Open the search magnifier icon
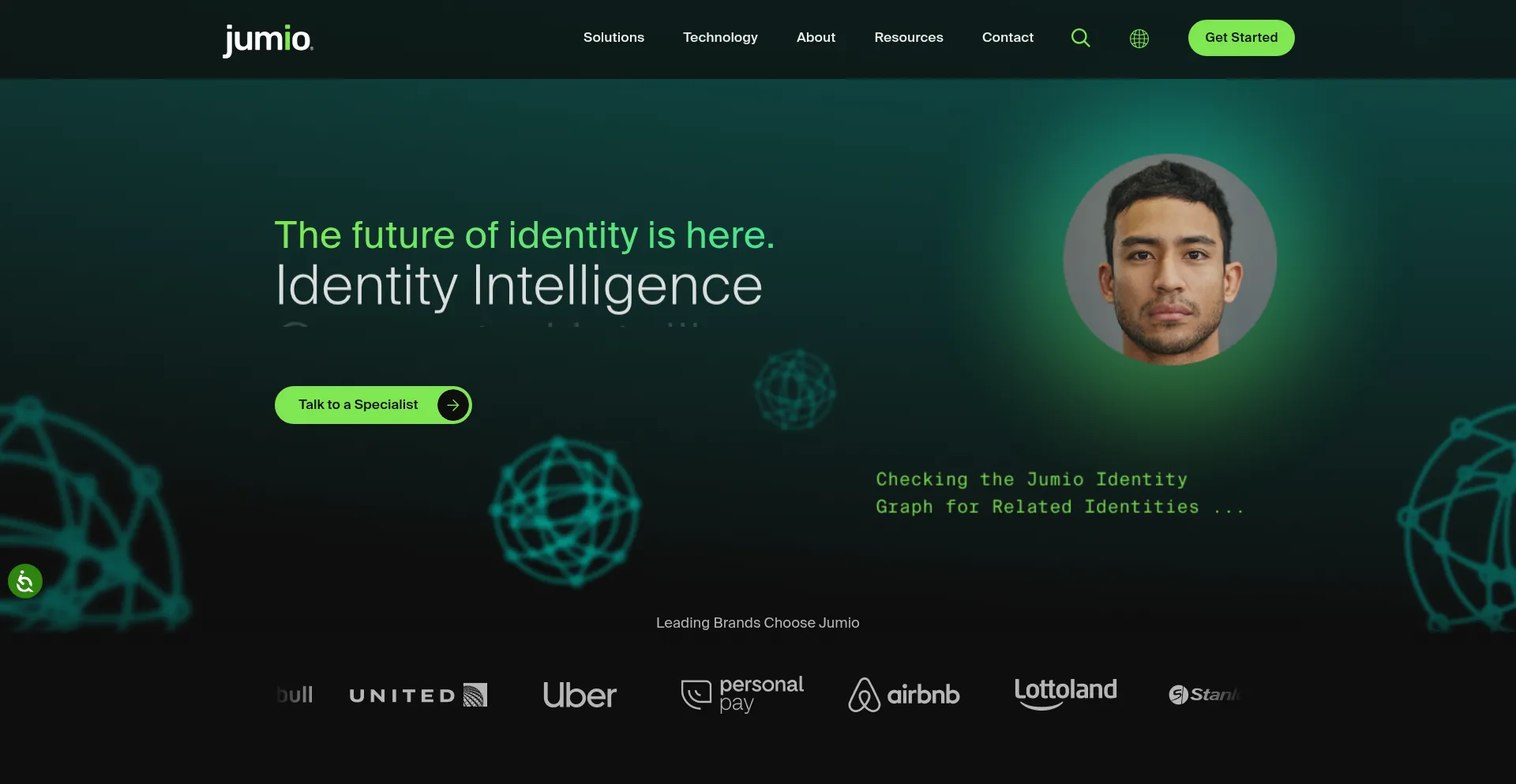The image size is (1516, 784). tap(1080, 38)
